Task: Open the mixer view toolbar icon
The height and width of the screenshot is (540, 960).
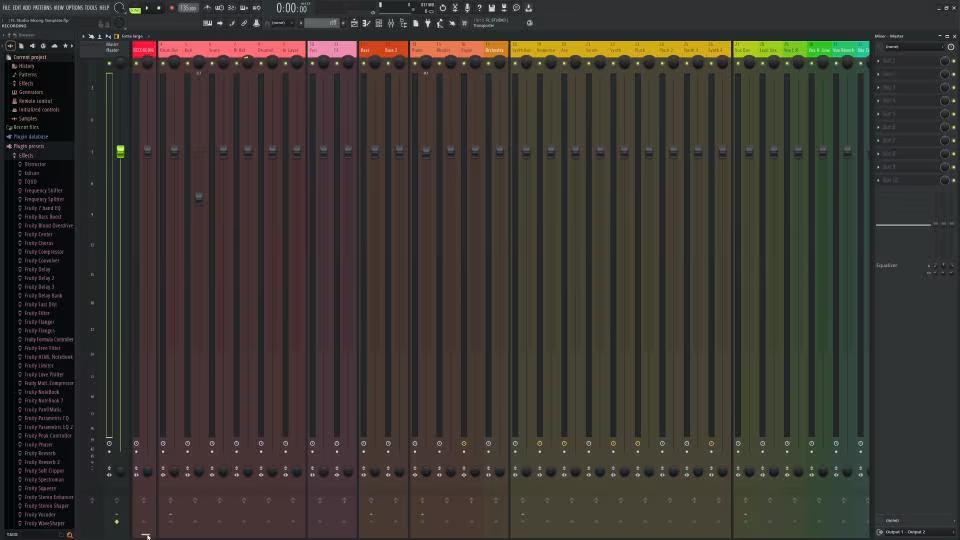Action: pos(391,23)
